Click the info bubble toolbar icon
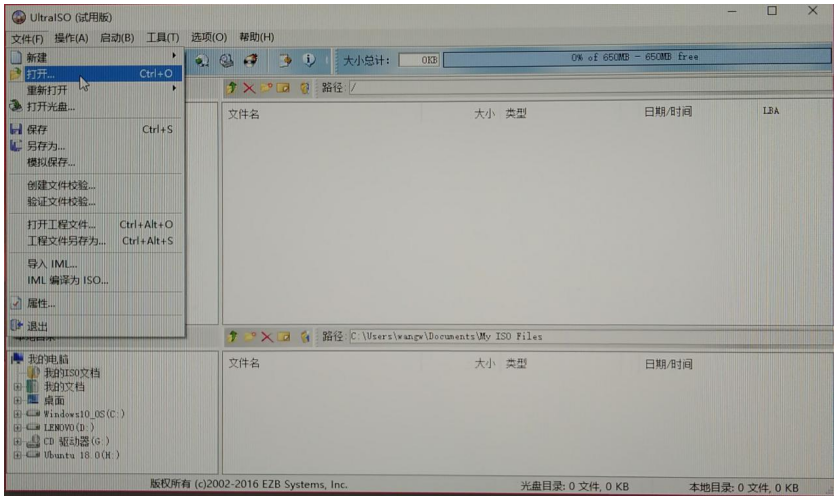Screen dimensions: 837x497 (309, 59)
